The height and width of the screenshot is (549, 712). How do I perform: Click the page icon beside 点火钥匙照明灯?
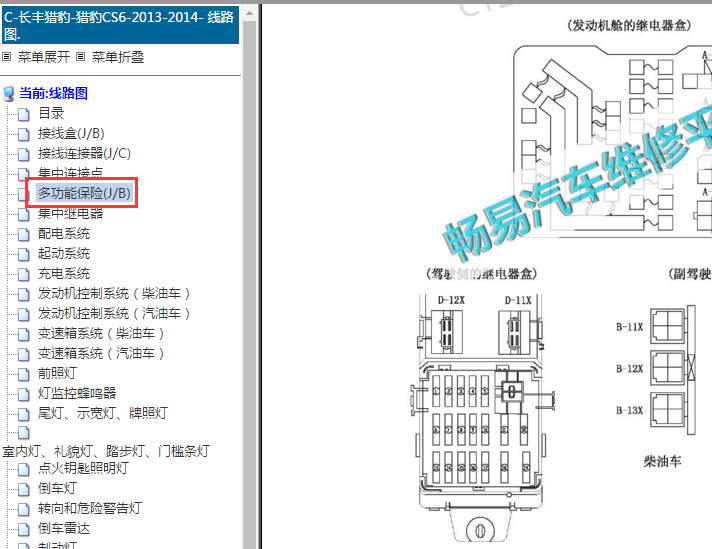click(24, 469)
